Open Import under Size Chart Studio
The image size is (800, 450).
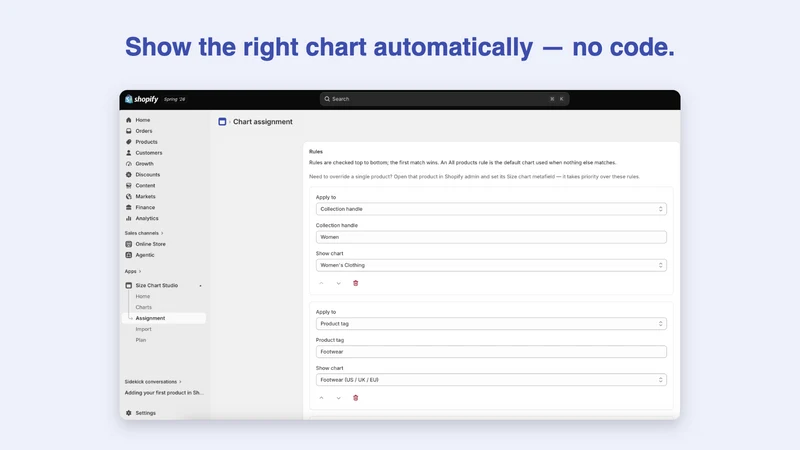tap(143, 329)
